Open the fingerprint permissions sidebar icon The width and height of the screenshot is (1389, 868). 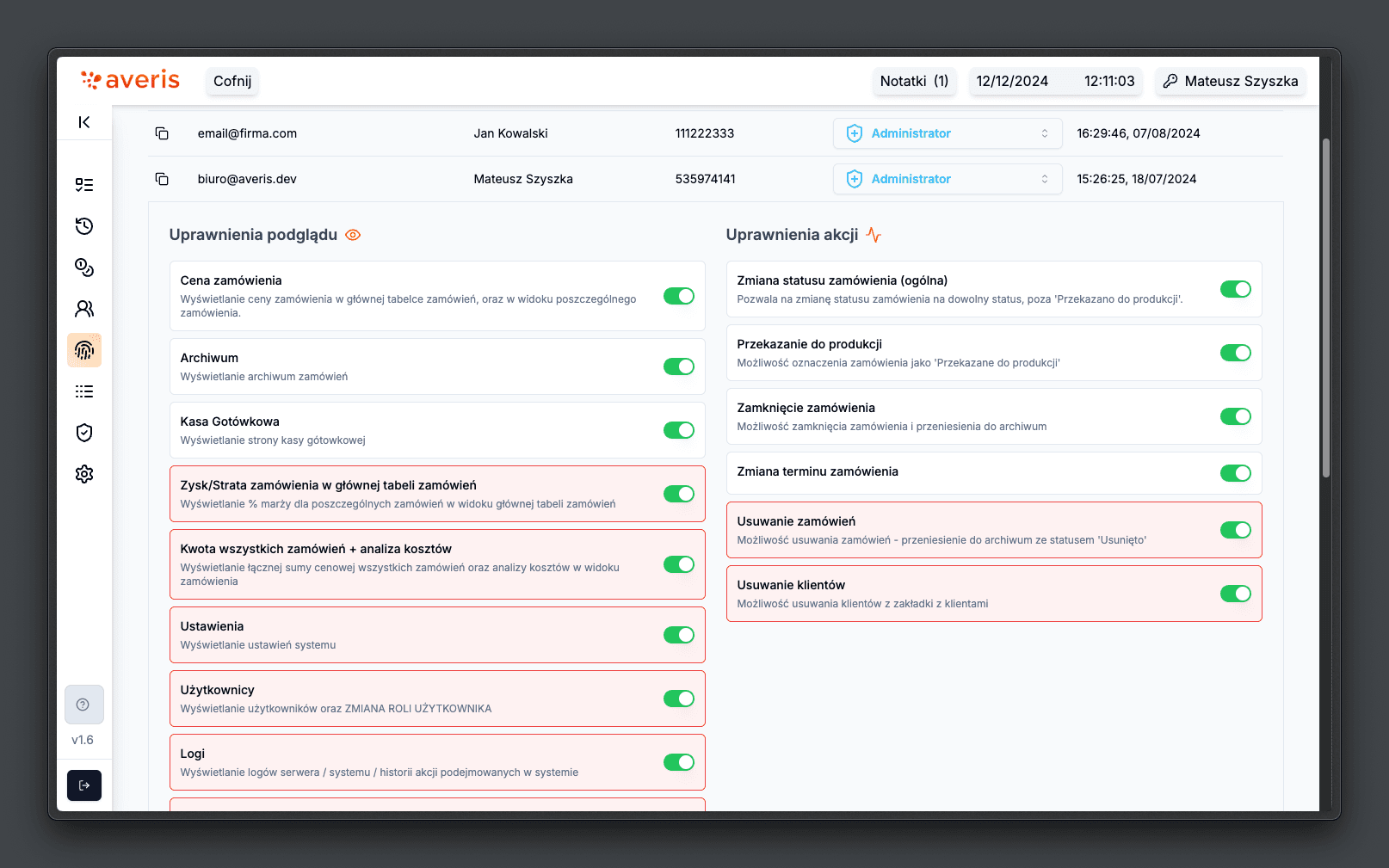point(84,350)
